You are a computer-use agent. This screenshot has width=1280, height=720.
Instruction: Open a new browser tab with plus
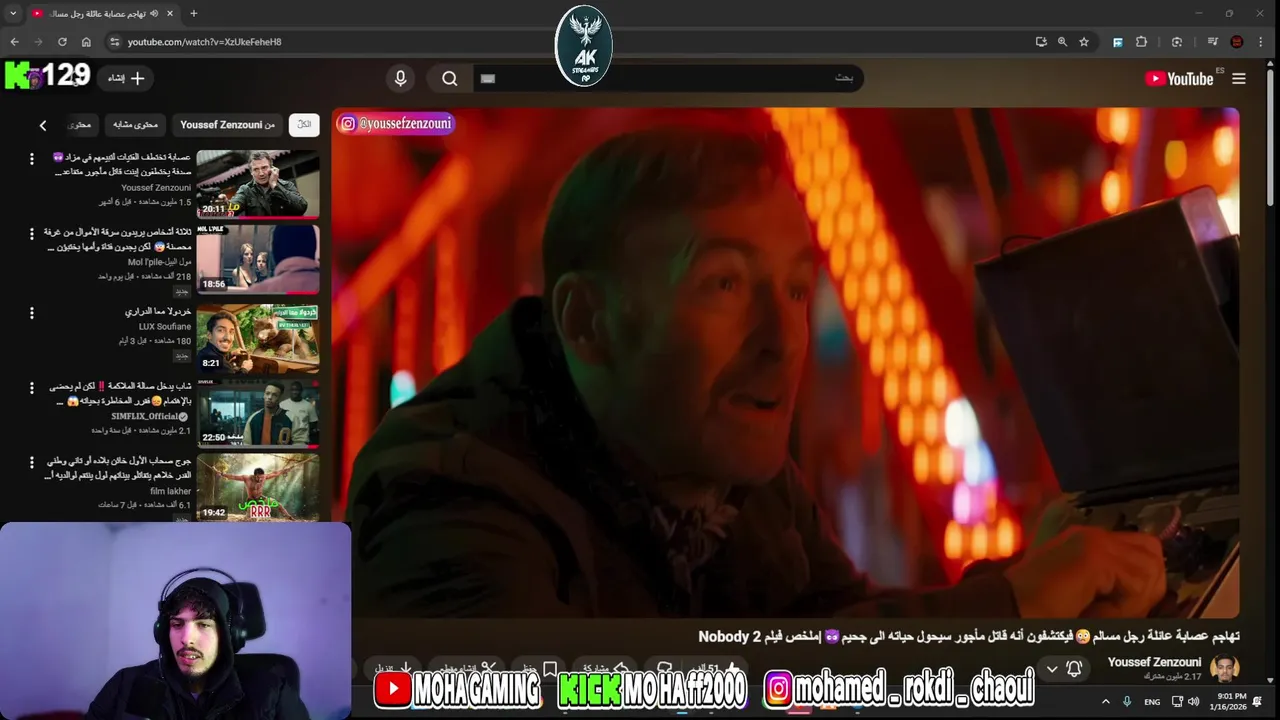coord(193,13)
